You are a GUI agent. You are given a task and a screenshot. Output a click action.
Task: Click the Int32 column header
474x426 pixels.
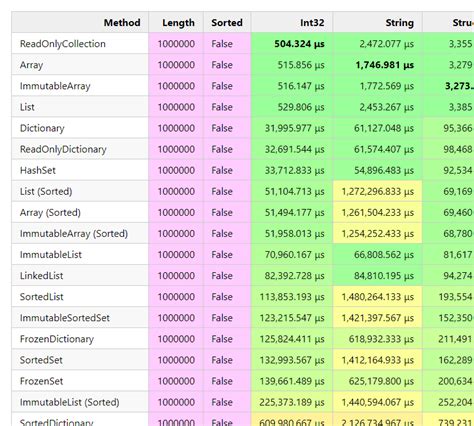(x=292, y=22)
